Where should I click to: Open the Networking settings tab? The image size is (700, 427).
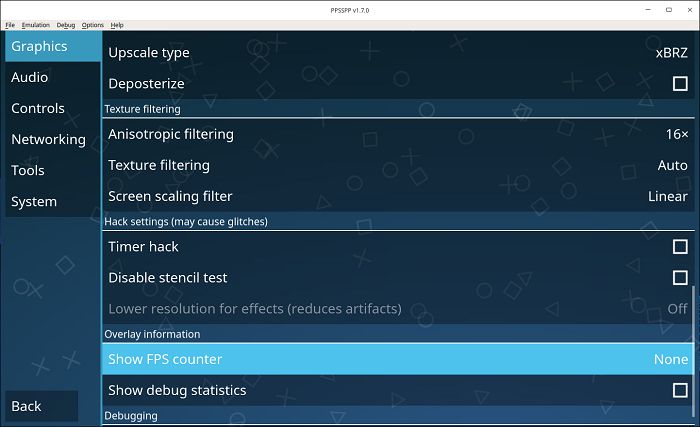[53, 139]
